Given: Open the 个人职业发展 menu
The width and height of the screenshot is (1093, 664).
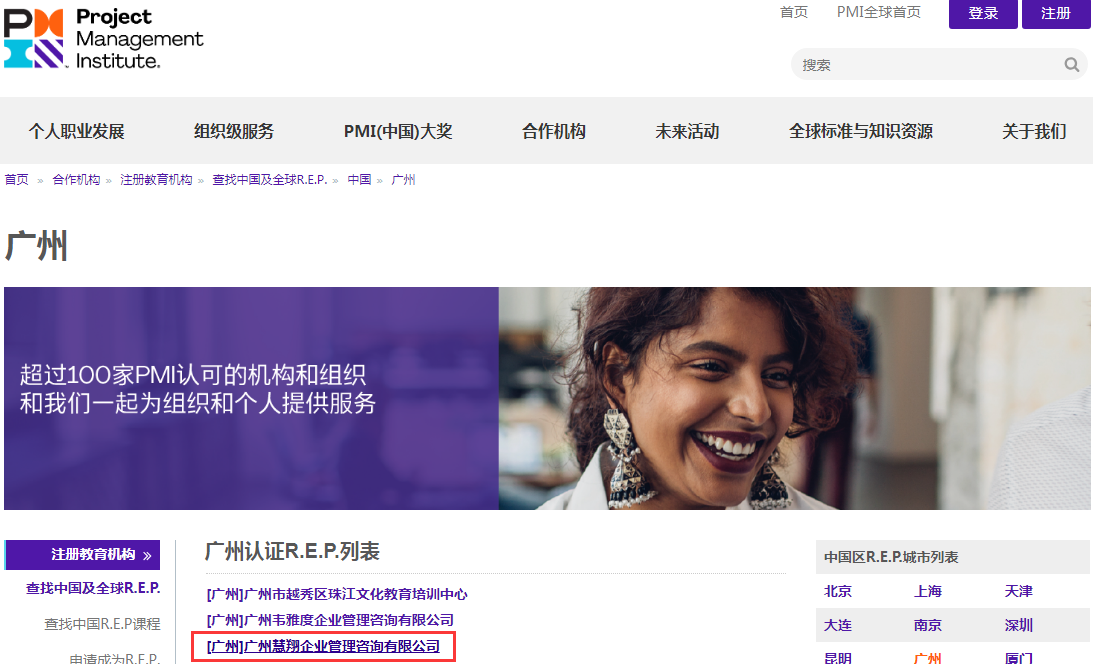Looking at the screenshot, I should point(77,131).
